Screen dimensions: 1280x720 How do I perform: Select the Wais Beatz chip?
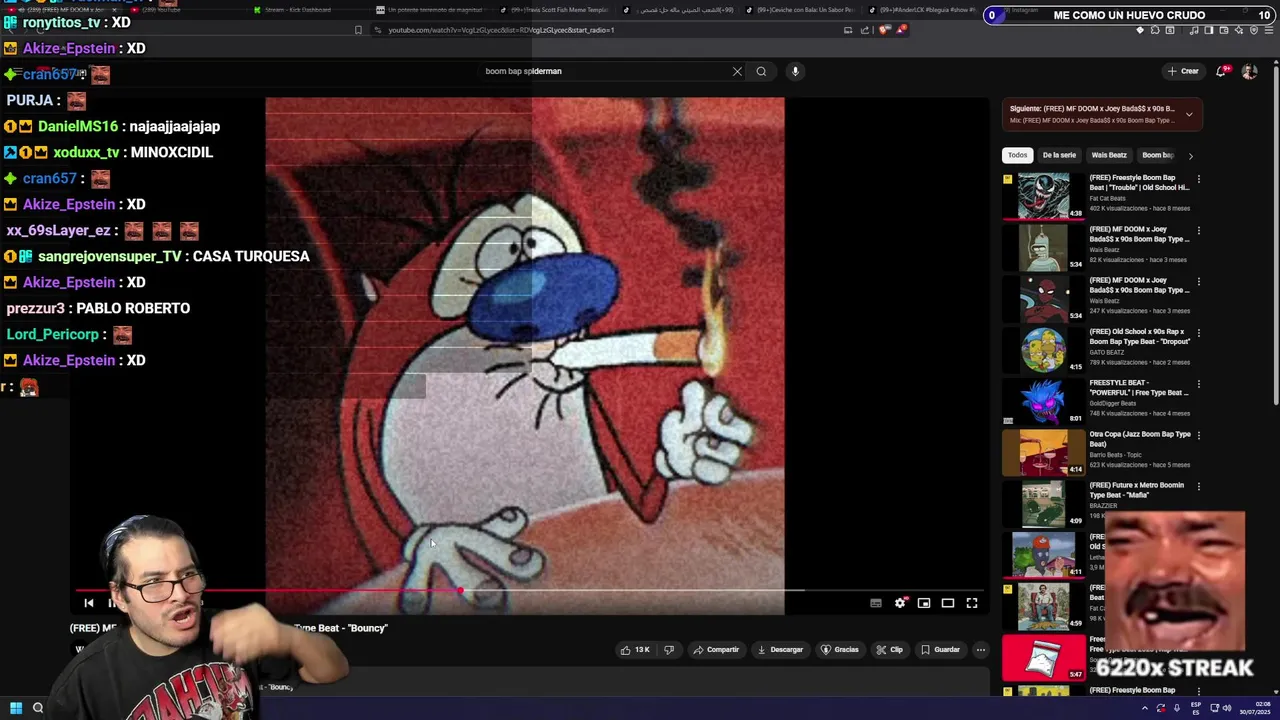coord(1109,155)
